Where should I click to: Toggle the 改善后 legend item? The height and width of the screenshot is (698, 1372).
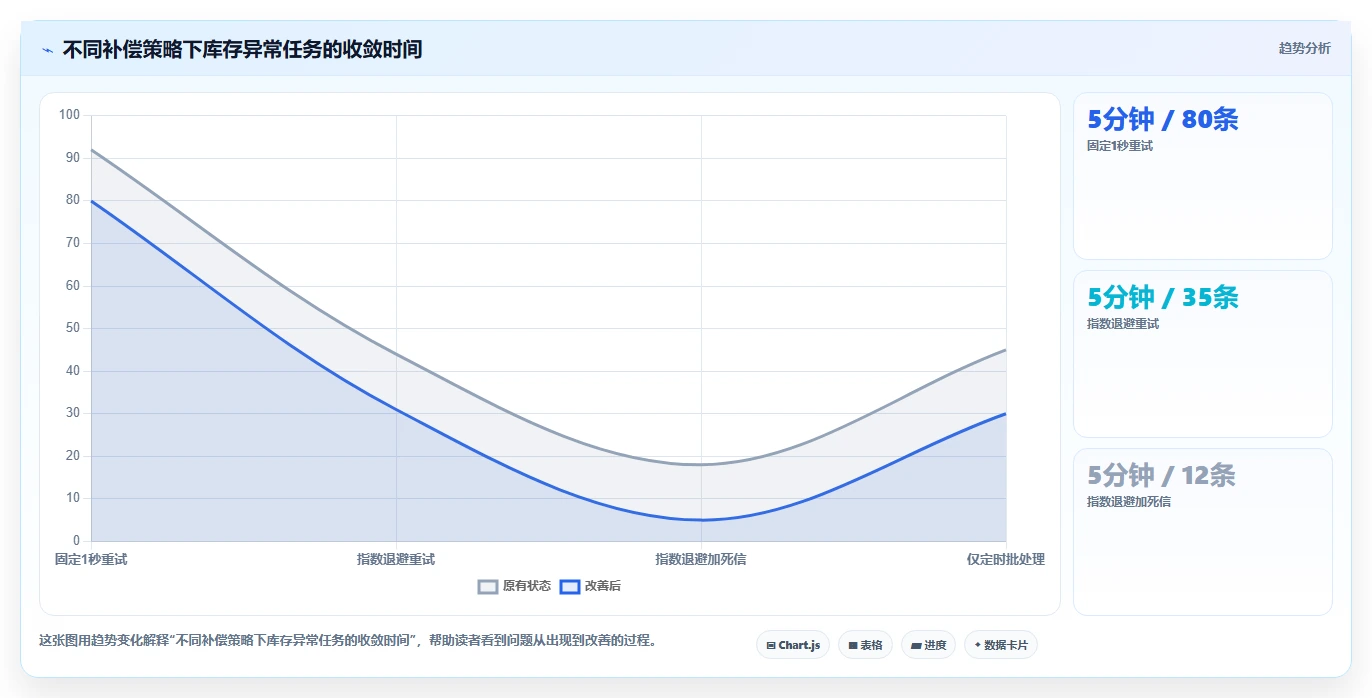point(589,586)
